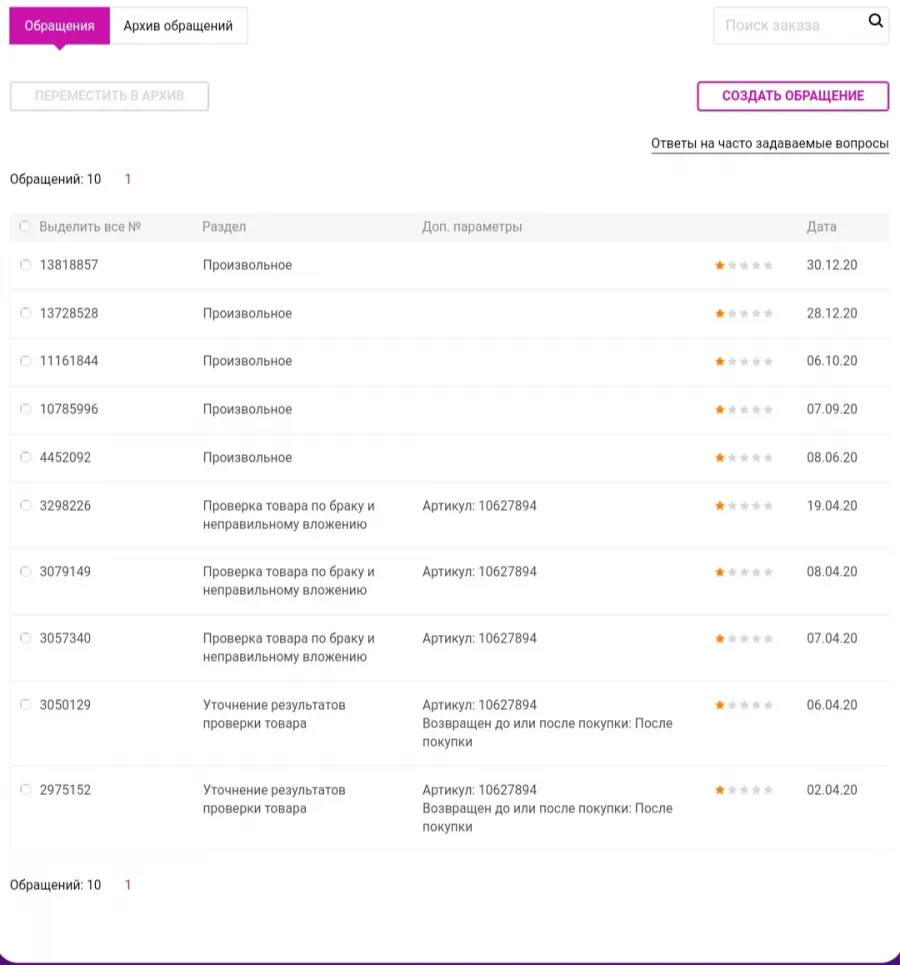Image resolution: width=900 pixels, height=965 pixels.
Task: Open request number 11161844
Action: 69,361
